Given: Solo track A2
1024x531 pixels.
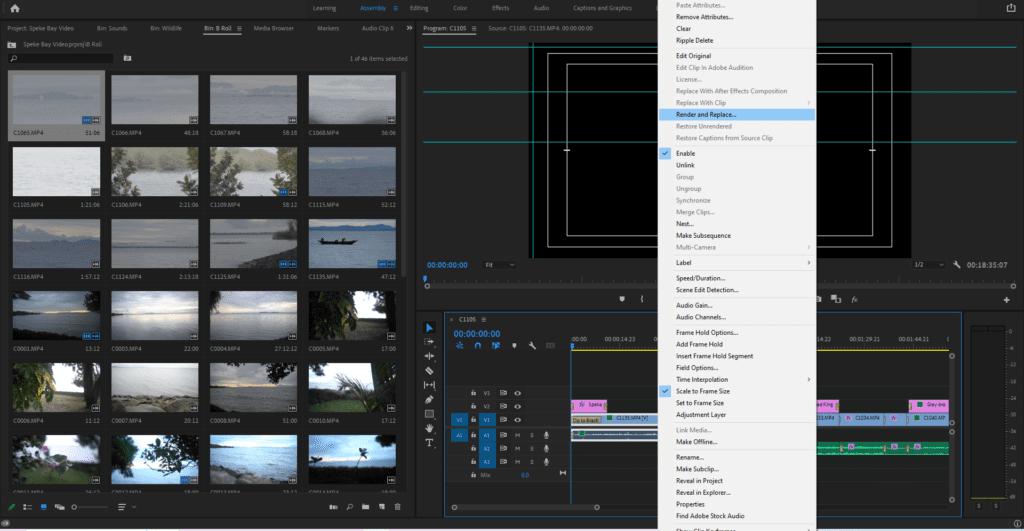Looking at the screenshot, I should [532, 449].
